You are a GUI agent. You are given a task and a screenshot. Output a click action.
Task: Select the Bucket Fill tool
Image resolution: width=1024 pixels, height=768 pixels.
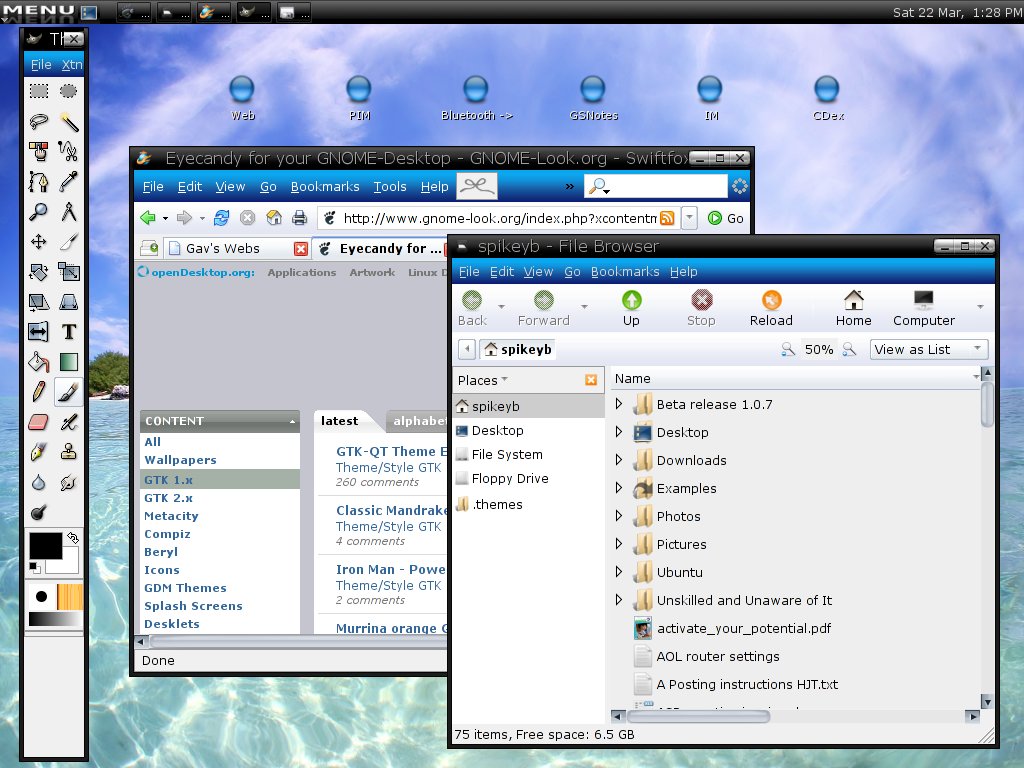[39, 362]
